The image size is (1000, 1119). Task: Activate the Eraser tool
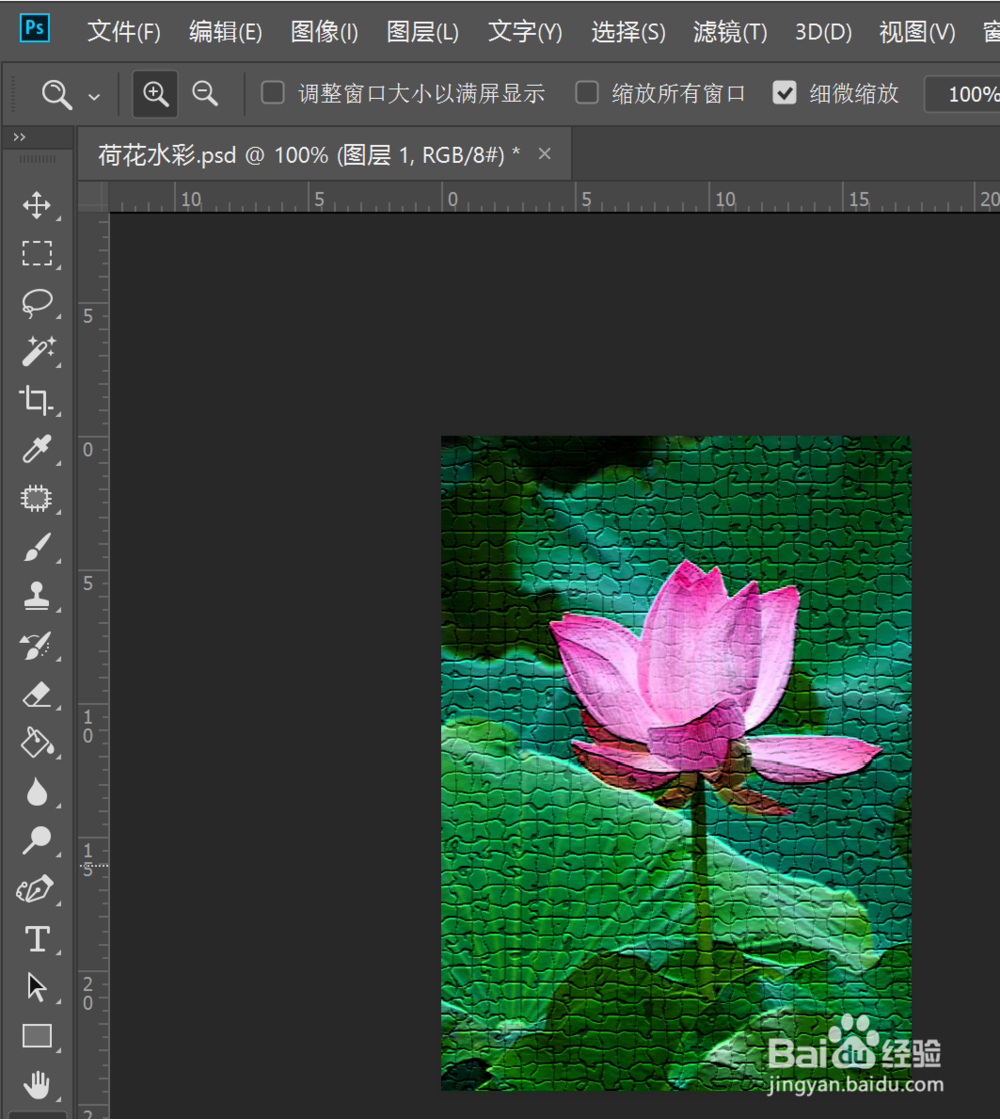coord(37,694)
